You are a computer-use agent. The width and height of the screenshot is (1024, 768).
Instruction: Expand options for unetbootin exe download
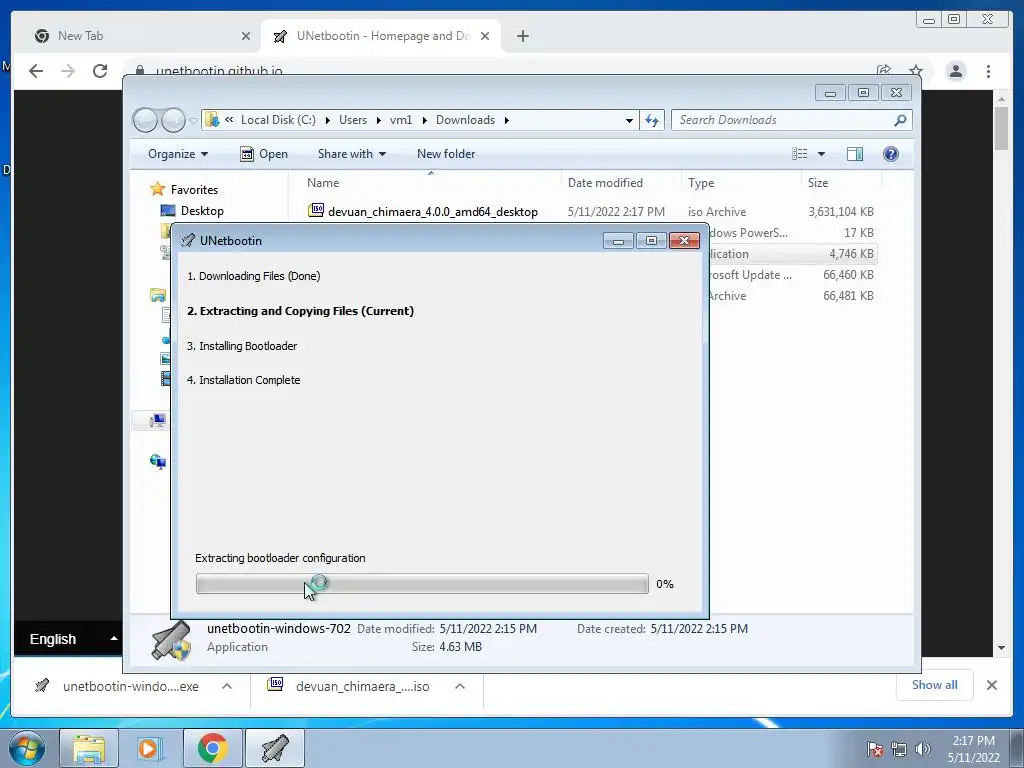click(227, 686)
